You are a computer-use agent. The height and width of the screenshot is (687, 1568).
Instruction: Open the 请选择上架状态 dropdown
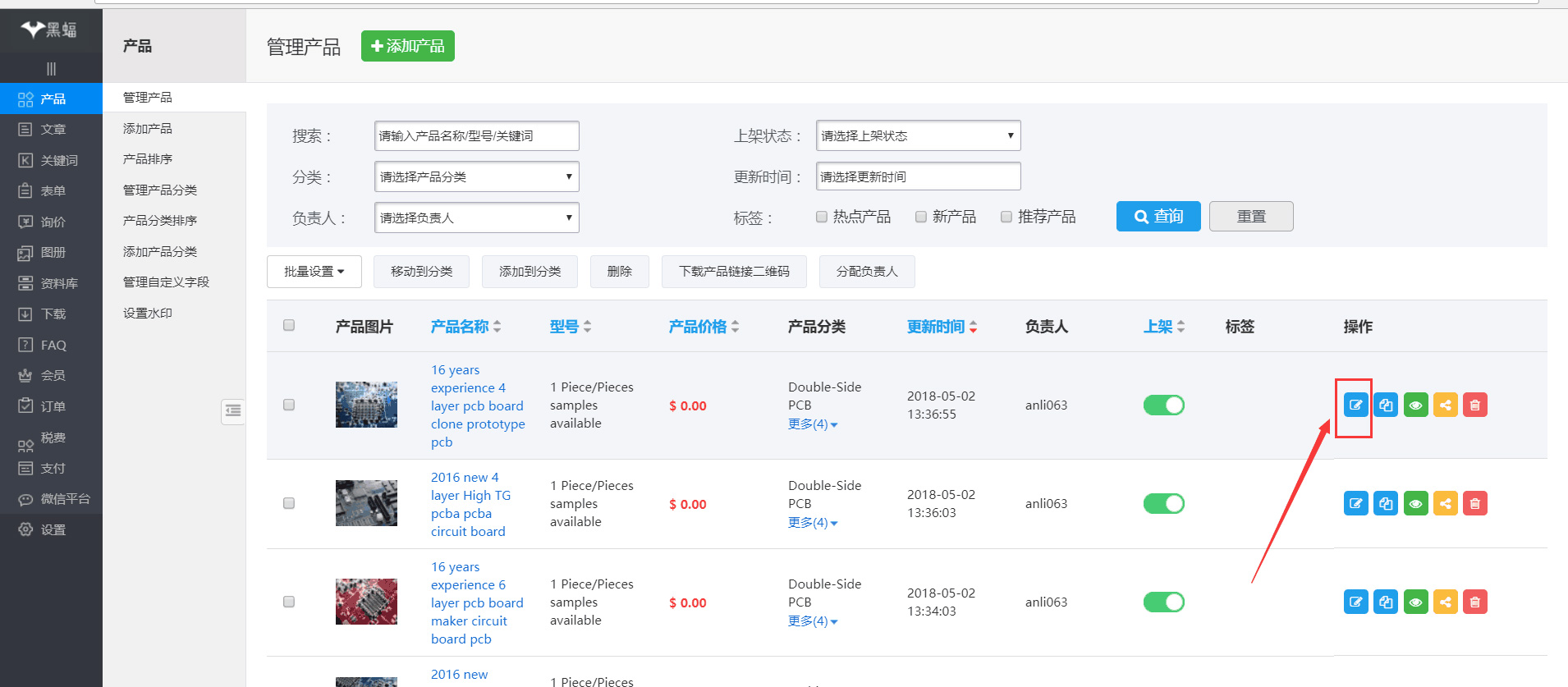point(918,136)
